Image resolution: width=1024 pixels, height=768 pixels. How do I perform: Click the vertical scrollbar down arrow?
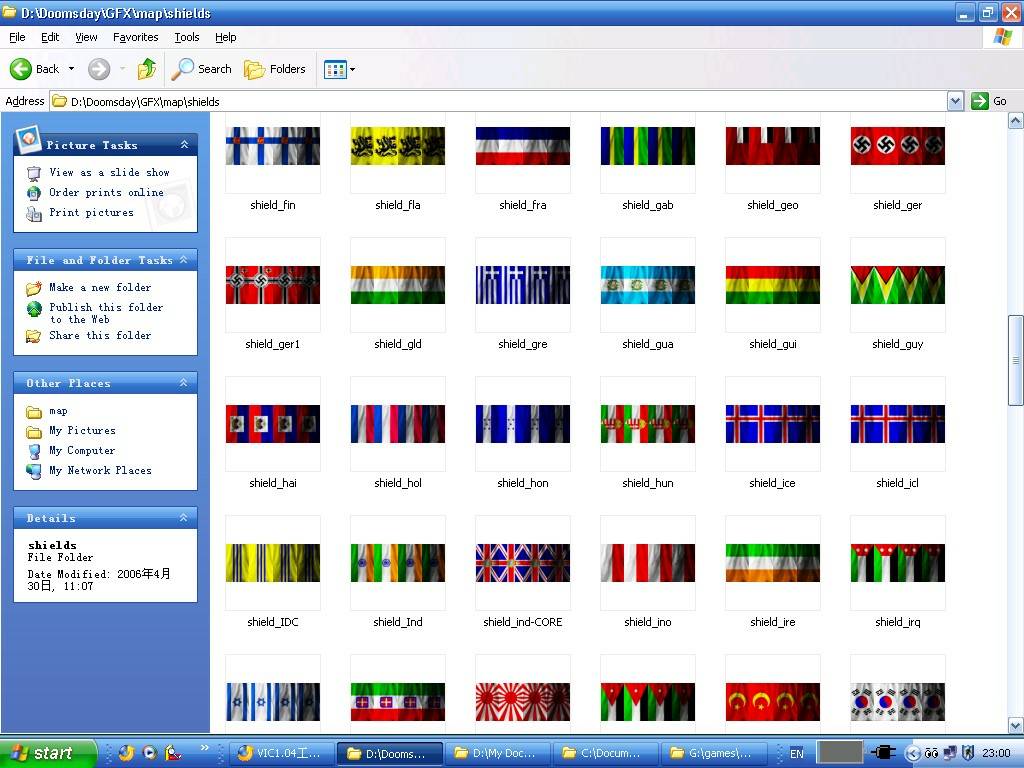(x=1015, y=726)
